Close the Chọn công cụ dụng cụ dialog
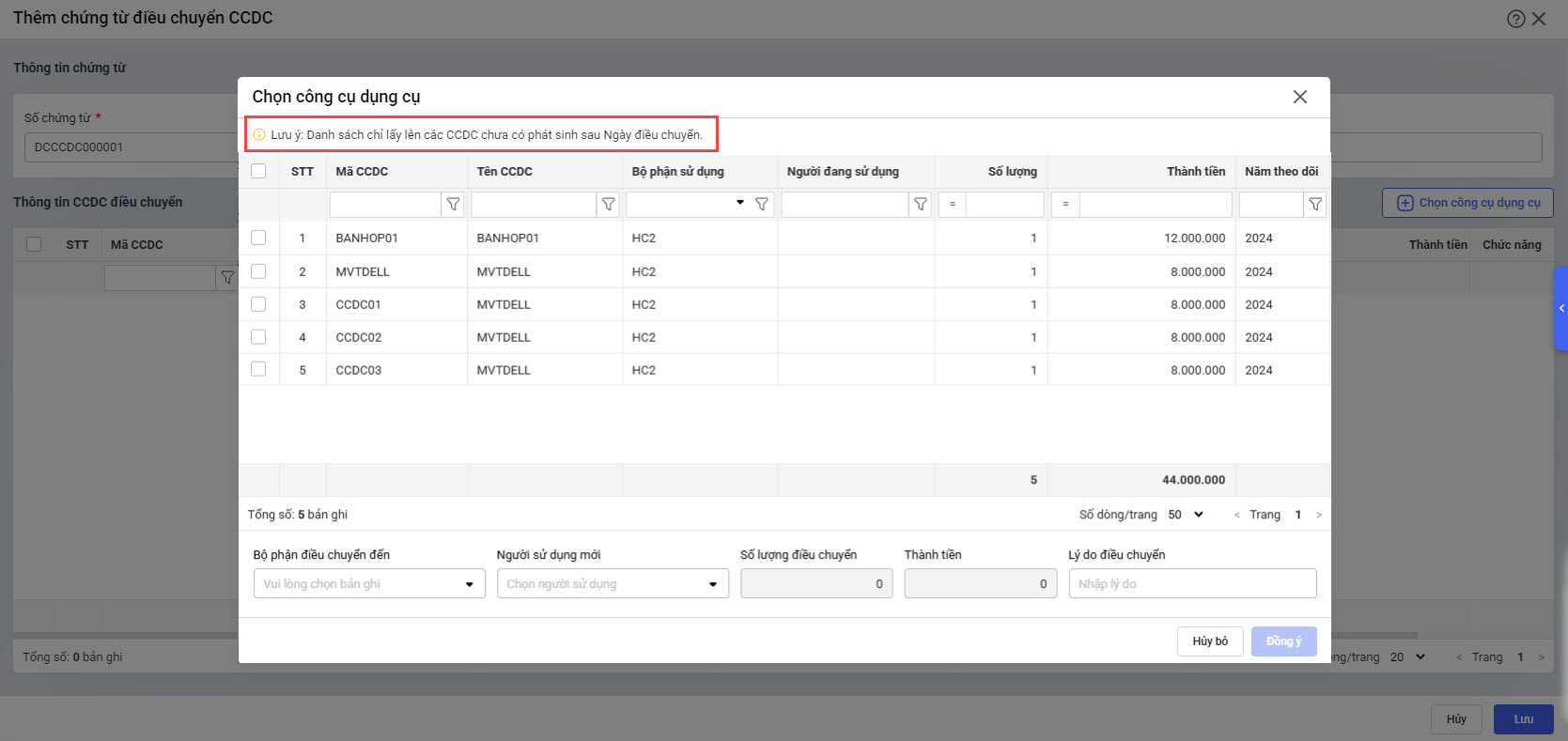The width and height of the screenshot is (1568, 741). (1299, 97)
